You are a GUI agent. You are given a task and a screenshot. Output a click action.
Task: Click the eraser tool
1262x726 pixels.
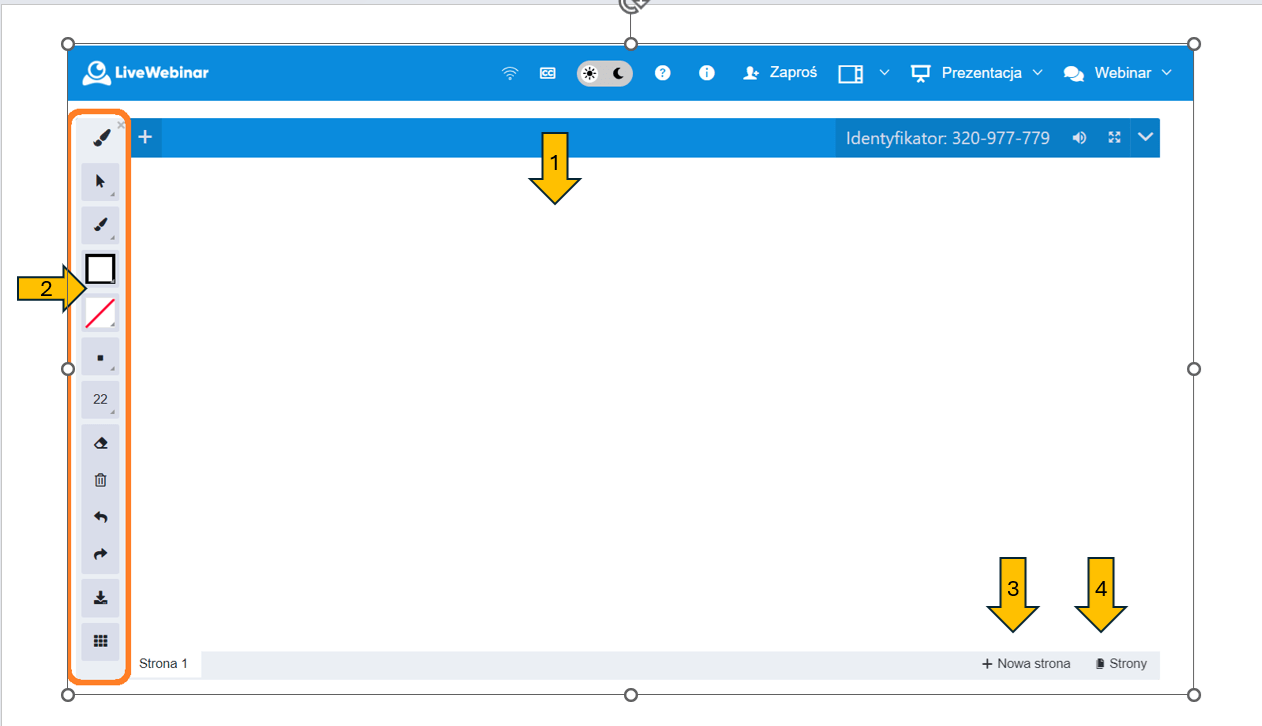(x=100, y=443)
